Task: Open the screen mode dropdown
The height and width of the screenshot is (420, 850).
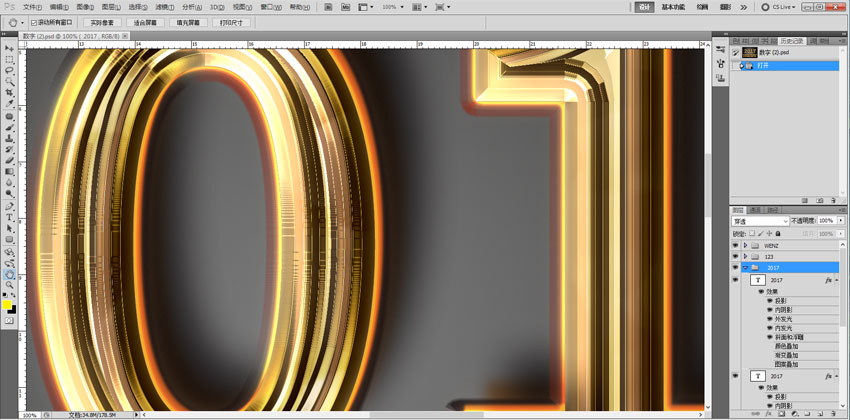Action: click(442, 7)
